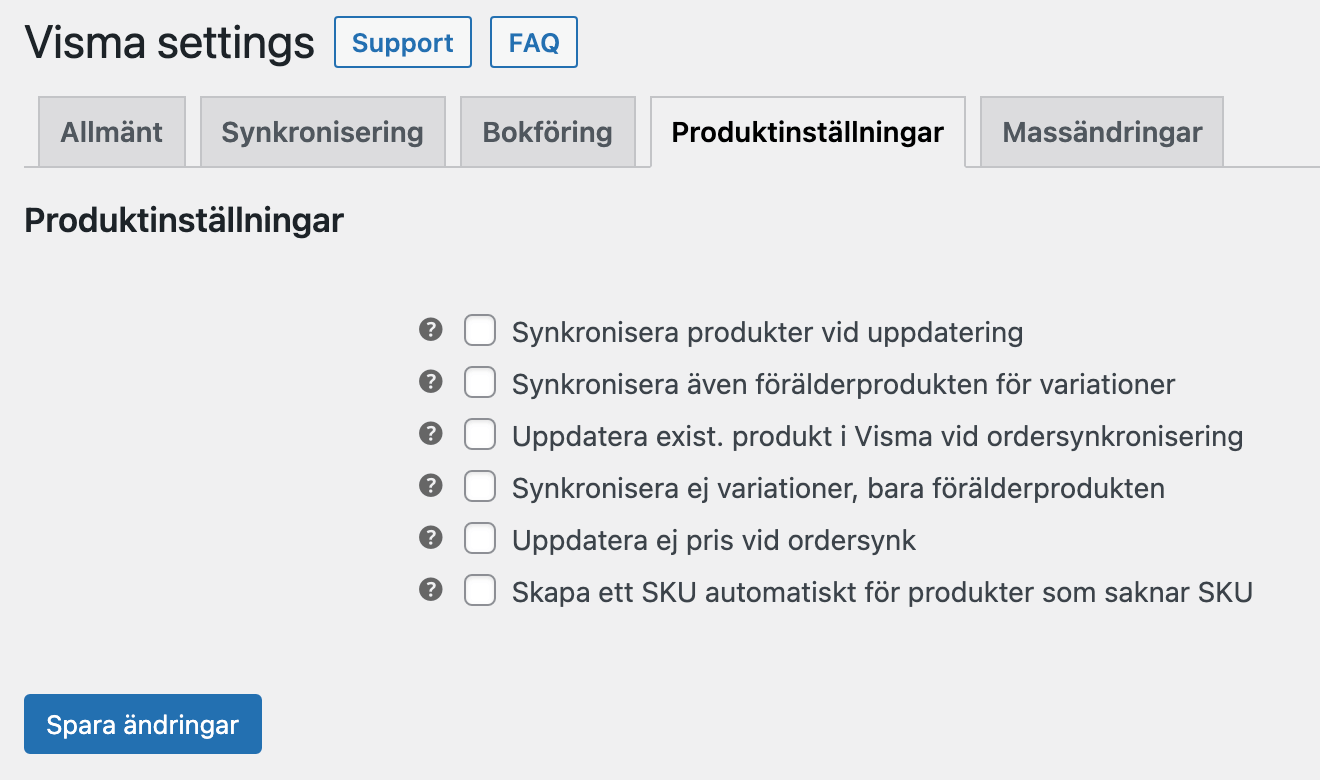Viewport: 1320px width, 780px height.
Task: Select the Massändringar tab
Action: coord(1102,132)
